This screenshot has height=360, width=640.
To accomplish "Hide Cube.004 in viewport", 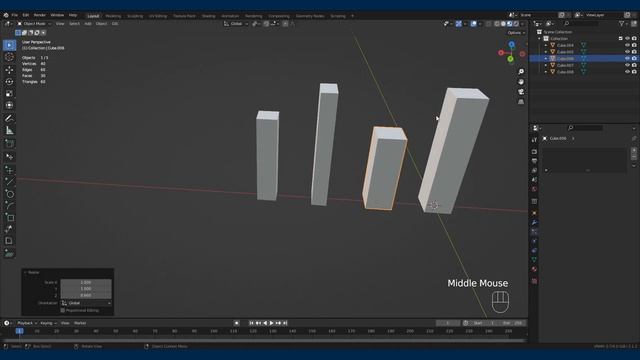I will [627, 45].
